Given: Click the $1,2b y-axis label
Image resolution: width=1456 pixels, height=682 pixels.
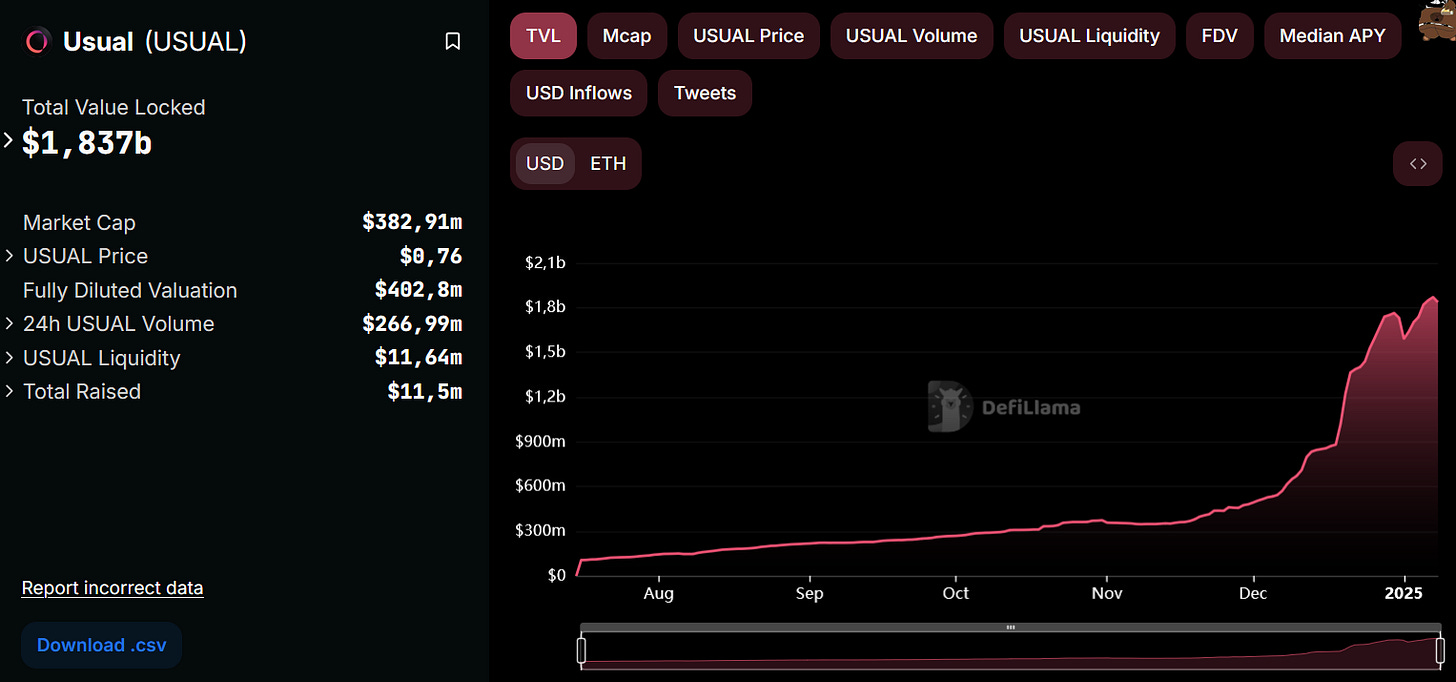Looking at the screenshot, I should [545, 397].
